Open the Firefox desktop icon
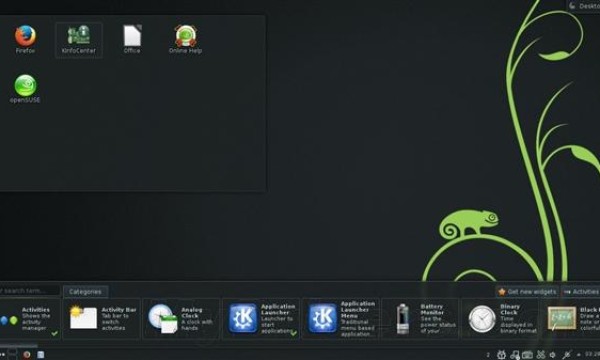 25,39
